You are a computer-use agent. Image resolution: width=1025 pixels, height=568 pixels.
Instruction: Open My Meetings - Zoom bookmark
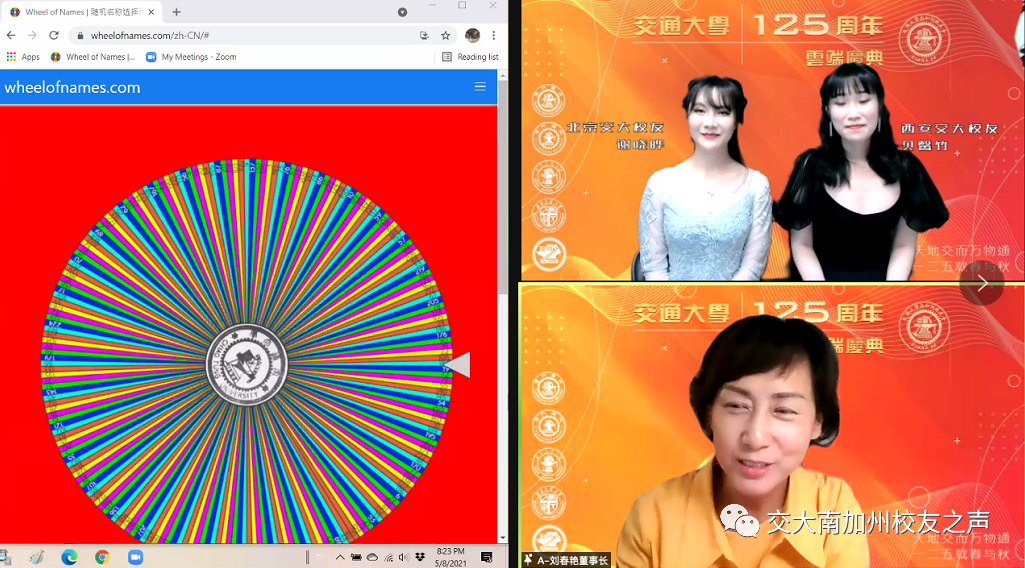[191, 57]
